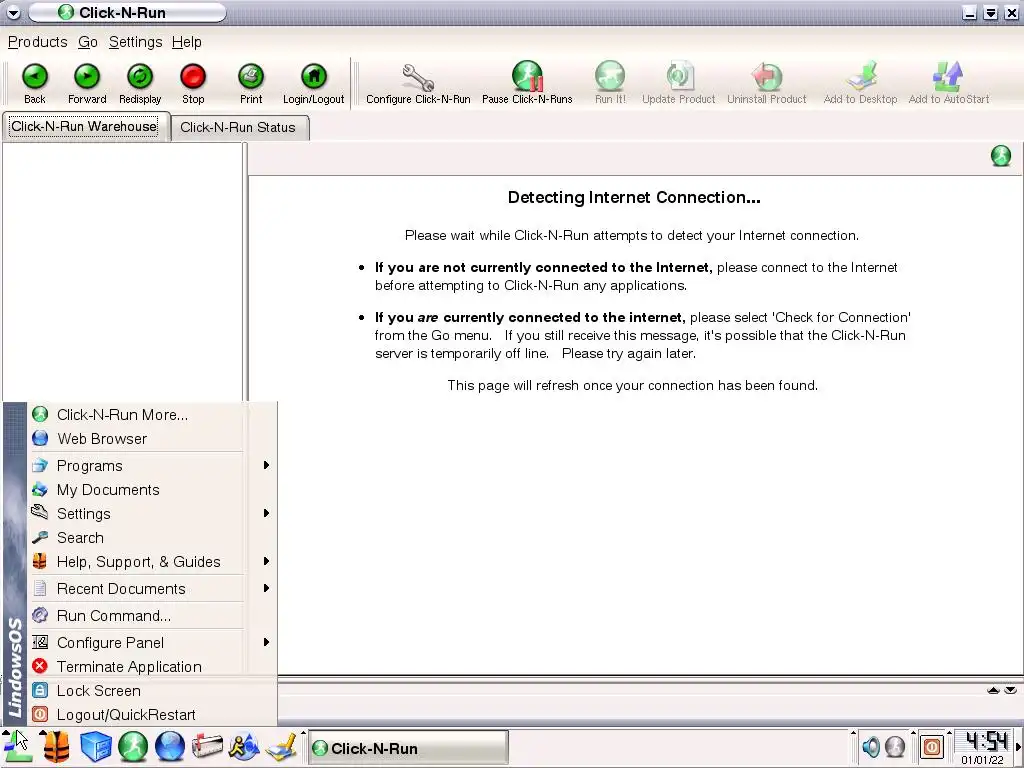Open the globe web browser taskbar icon
Viewport: 1024px width, 768px height.
tap(170, 748)
